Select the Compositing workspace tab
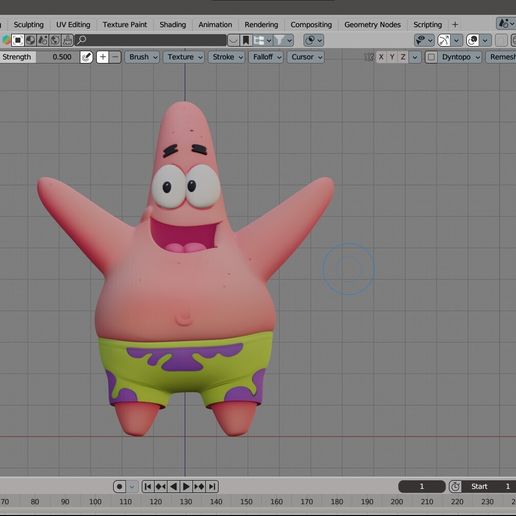The width and height of the screenshot is (516, 516). point(311,25)
